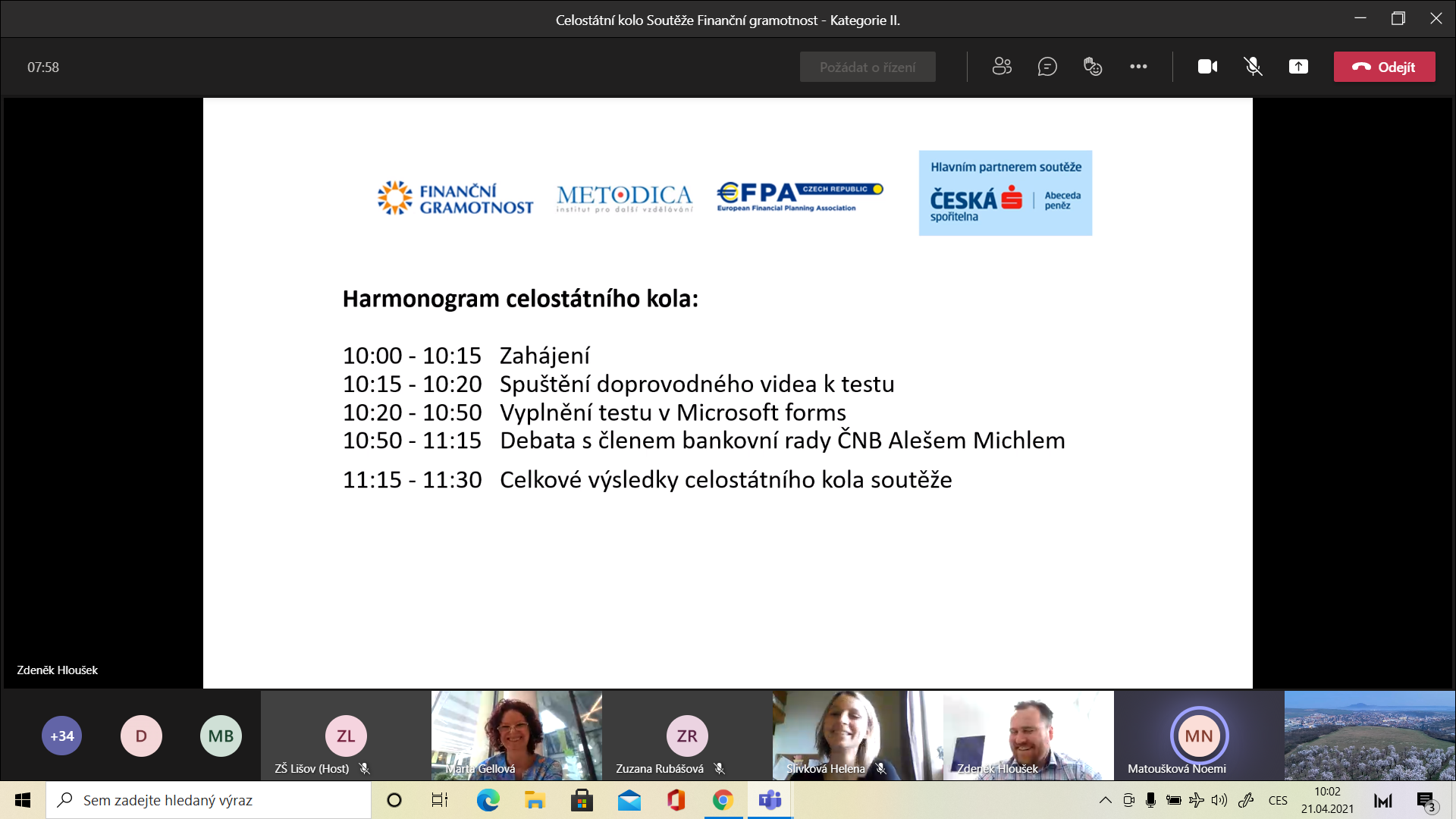Open Microsoft Store from the taskbar
Screen dimensions: 1456x819
tap(582, 800)
